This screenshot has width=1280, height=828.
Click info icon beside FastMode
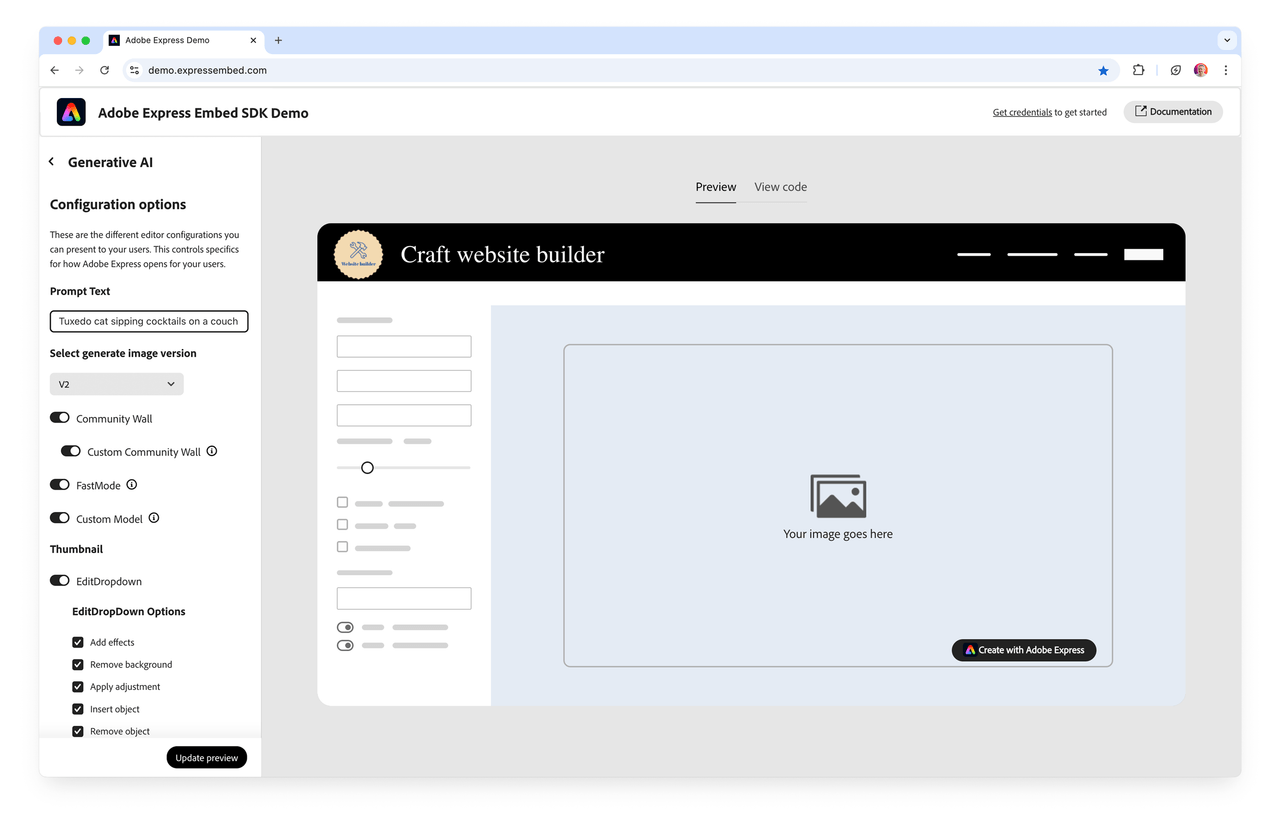click(x=132, y=485)
